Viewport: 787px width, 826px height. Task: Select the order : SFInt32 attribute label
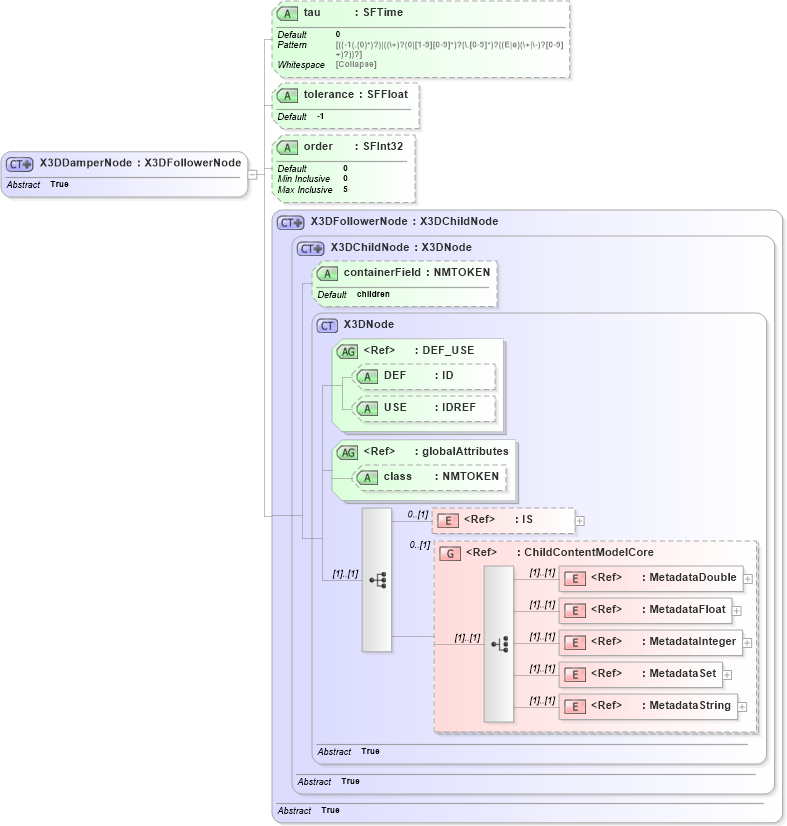click(x=353, y=146)
